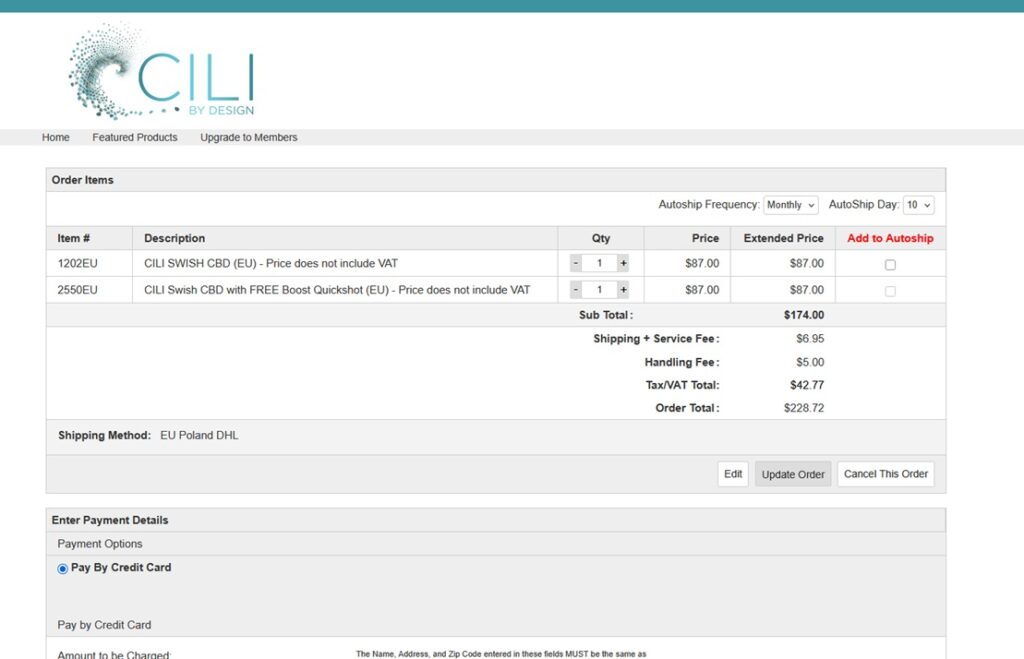Go to Featured Products
The height and width of the screenshot is (659, 1024).
(x=135, y=137)
